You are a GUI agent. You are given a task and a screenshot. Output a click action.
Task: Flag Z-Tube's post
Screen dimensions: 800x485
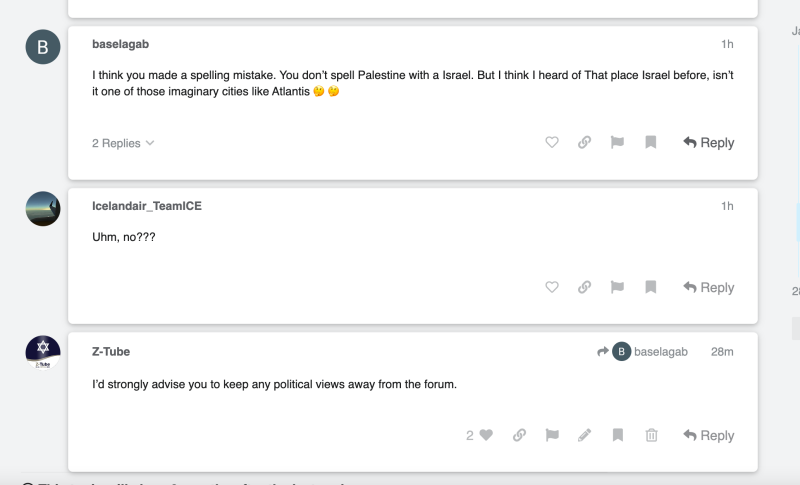pos(552,435)
